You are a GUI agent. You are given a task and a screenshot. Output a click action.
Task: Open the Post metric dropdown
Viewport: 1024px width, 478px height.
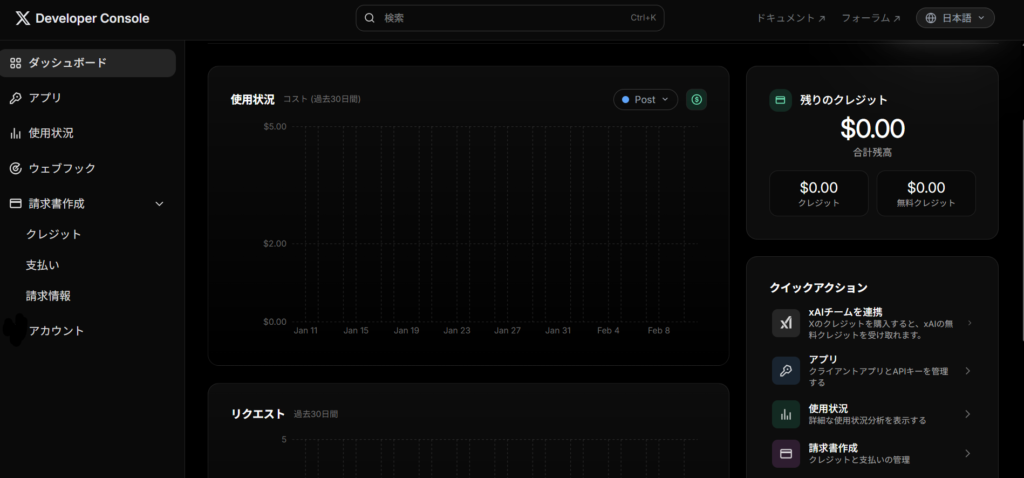645,100
